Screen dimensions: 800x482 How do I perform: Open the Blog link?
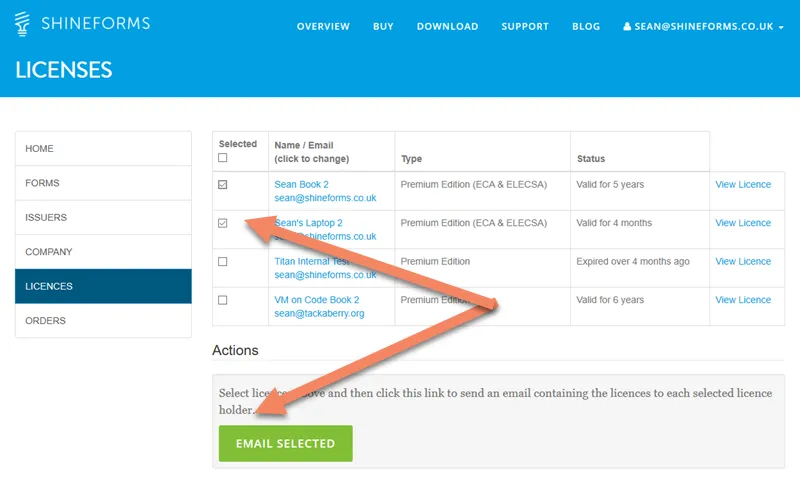tap(586, 27)
